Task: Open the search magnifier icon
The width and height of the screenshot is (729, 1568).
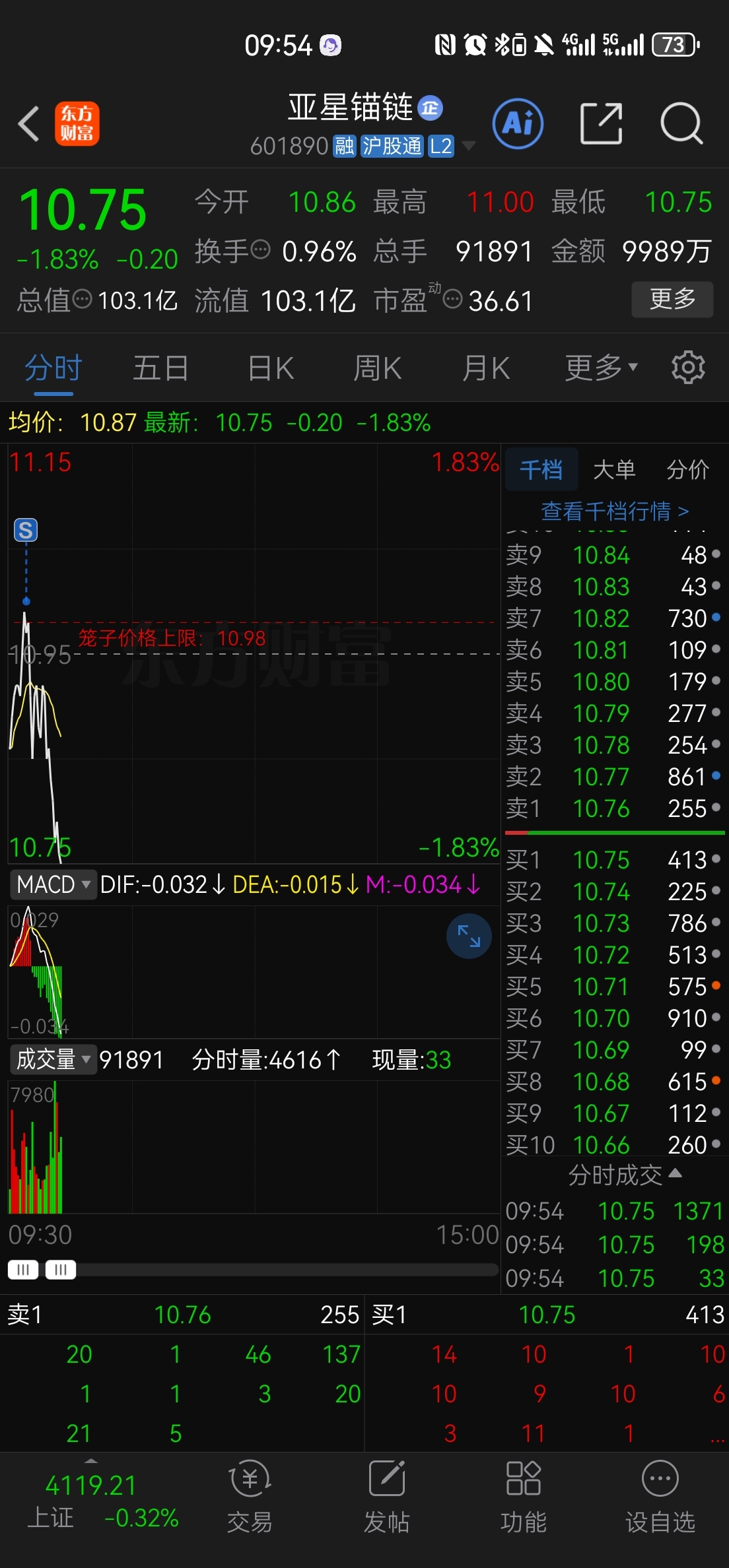Action: point(681,123)
